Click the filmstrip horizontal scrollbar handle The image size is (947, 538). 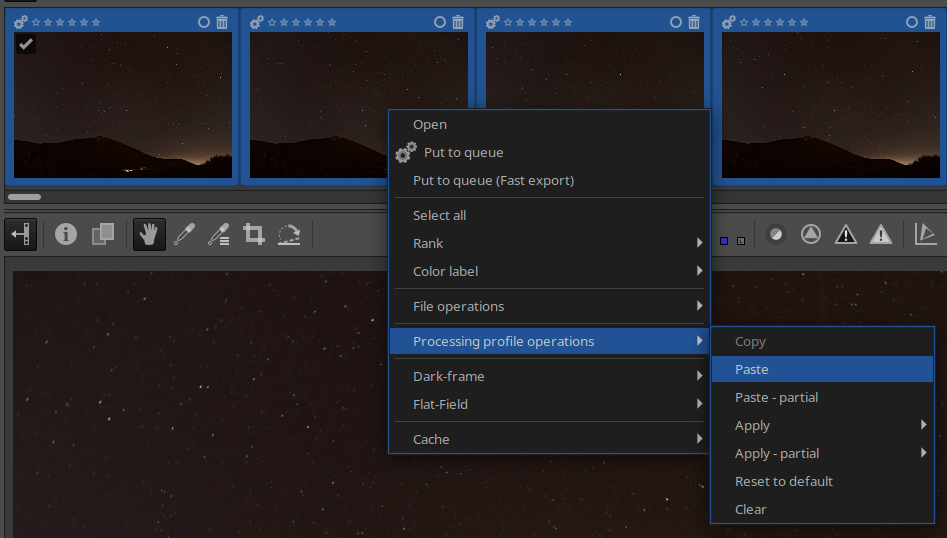coord(24,197)
